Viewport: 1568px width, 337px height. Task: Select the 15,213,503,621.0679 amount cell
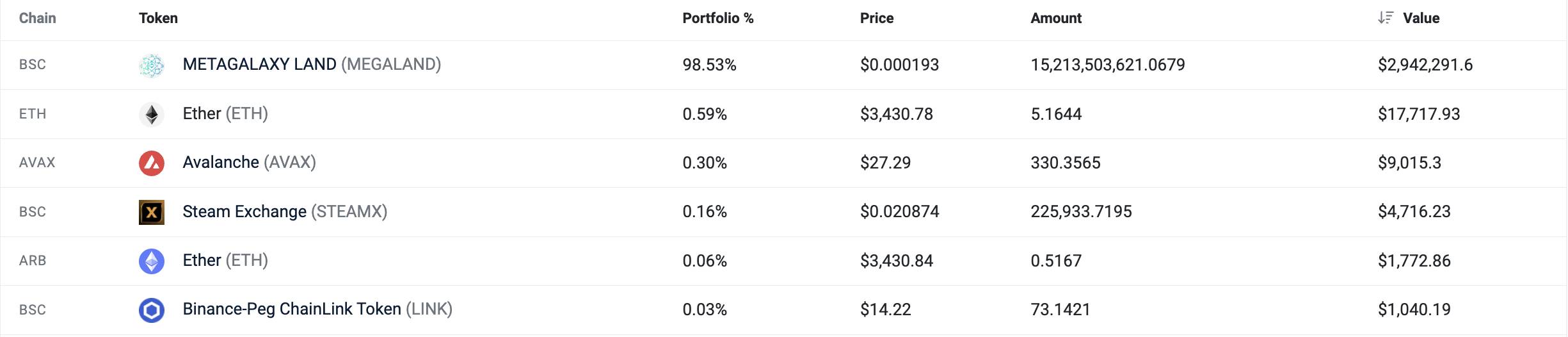[x=1108, y=65]
